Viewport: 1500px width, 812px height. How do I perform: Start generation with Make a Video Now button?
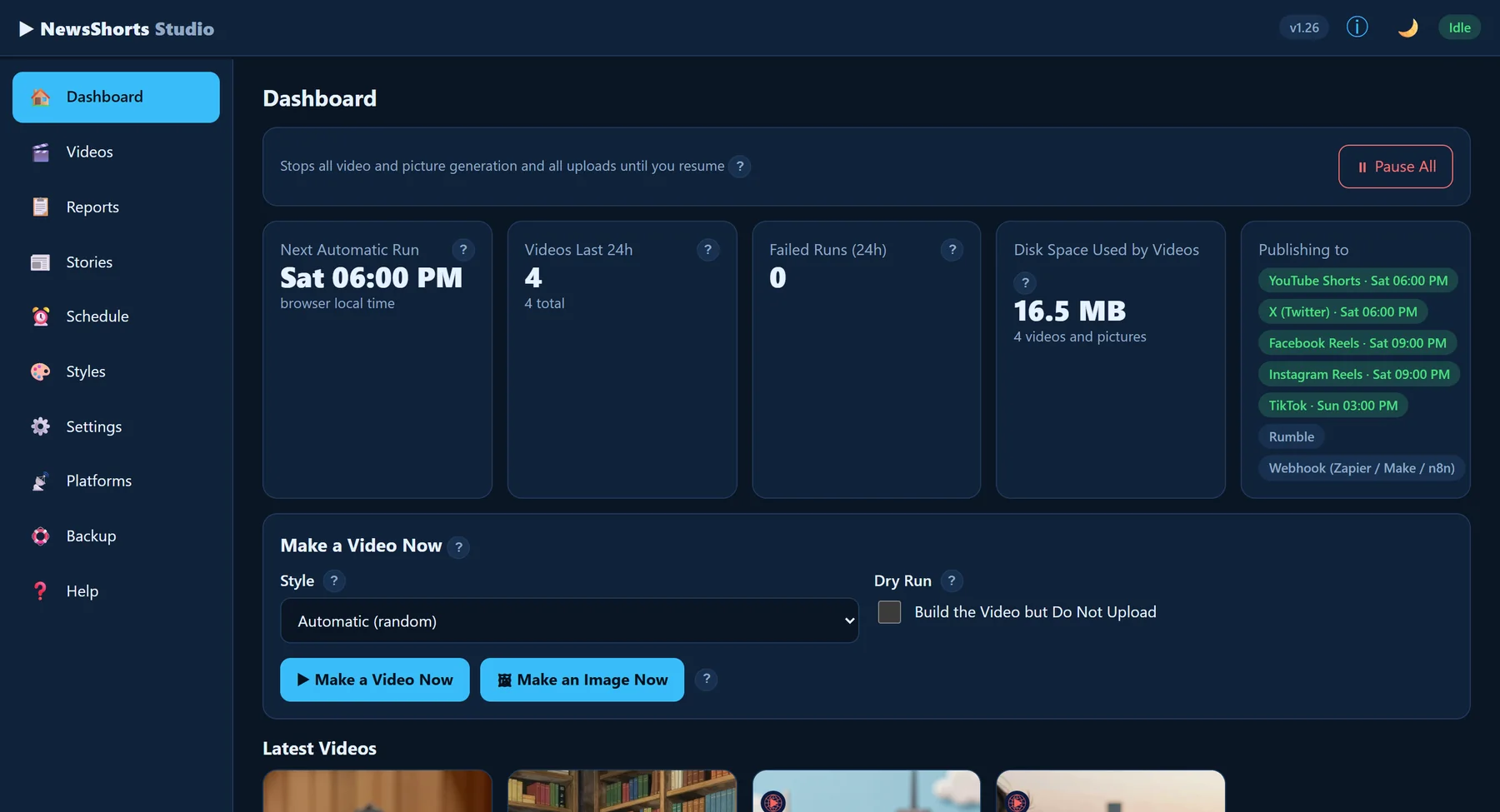[374, 680]
